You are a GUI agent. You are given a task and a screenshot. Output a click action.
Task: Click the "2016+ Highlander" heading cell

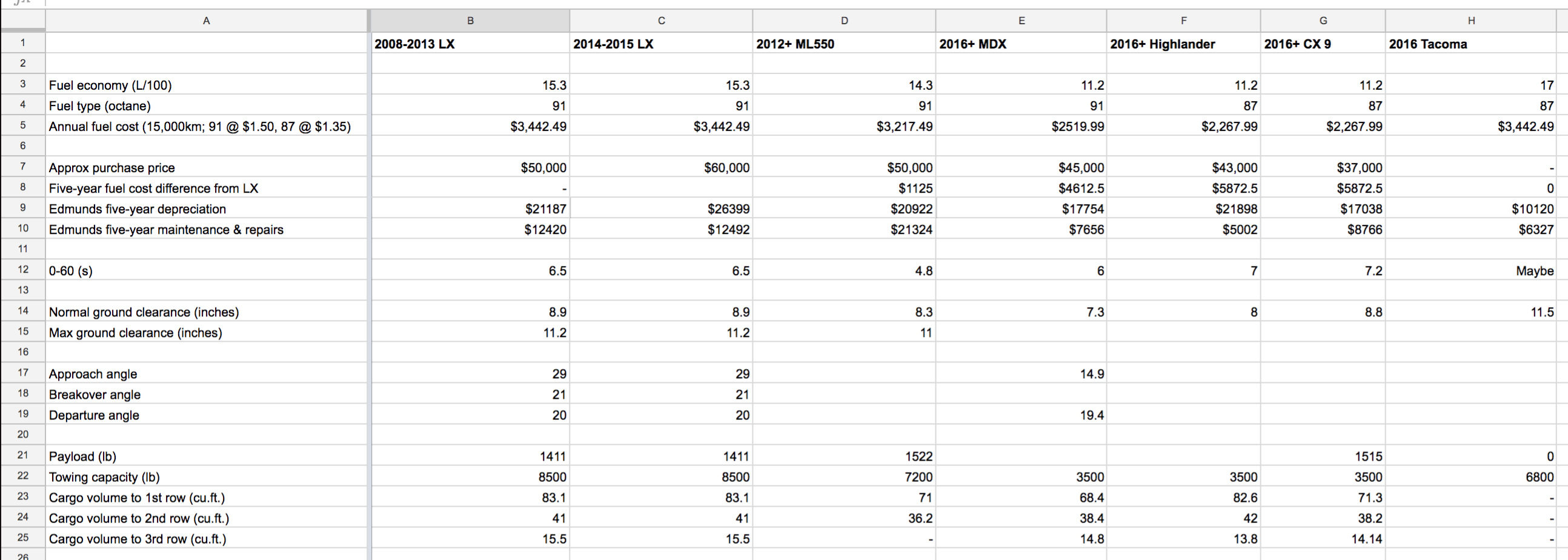pos(1183,43)
